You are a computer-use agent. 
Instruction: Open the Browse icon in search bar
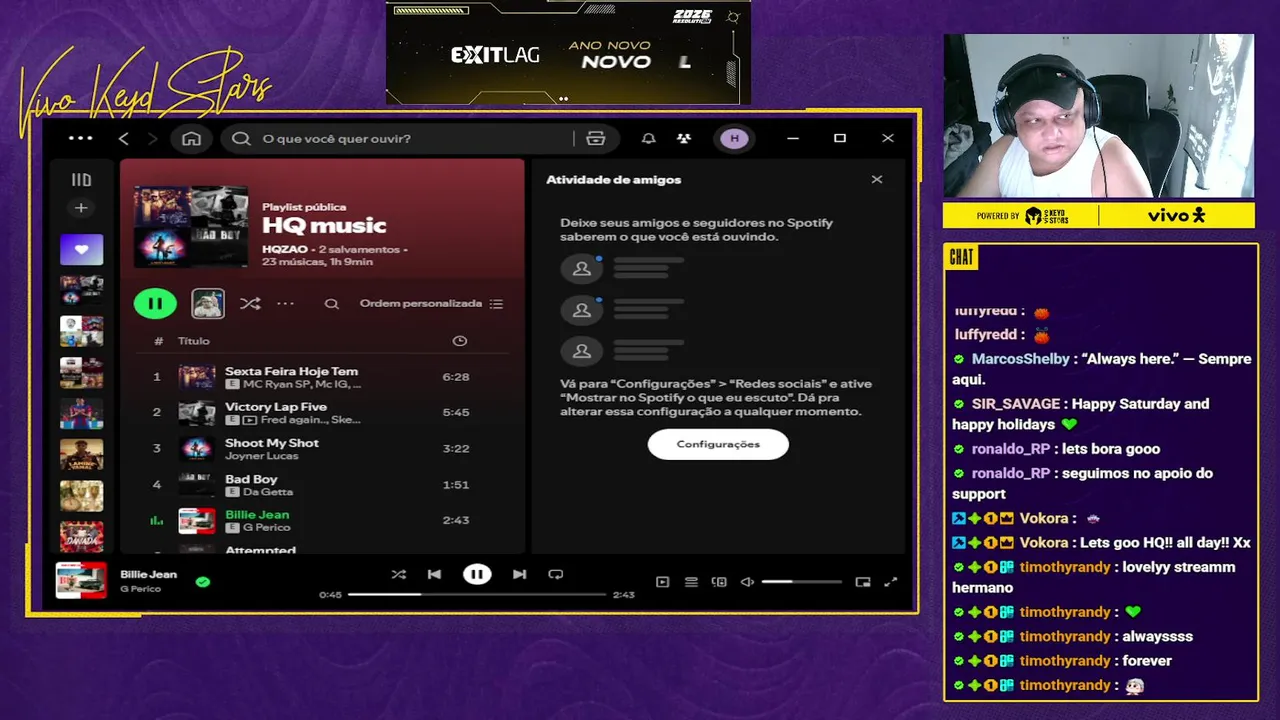(x=596, y=139)
